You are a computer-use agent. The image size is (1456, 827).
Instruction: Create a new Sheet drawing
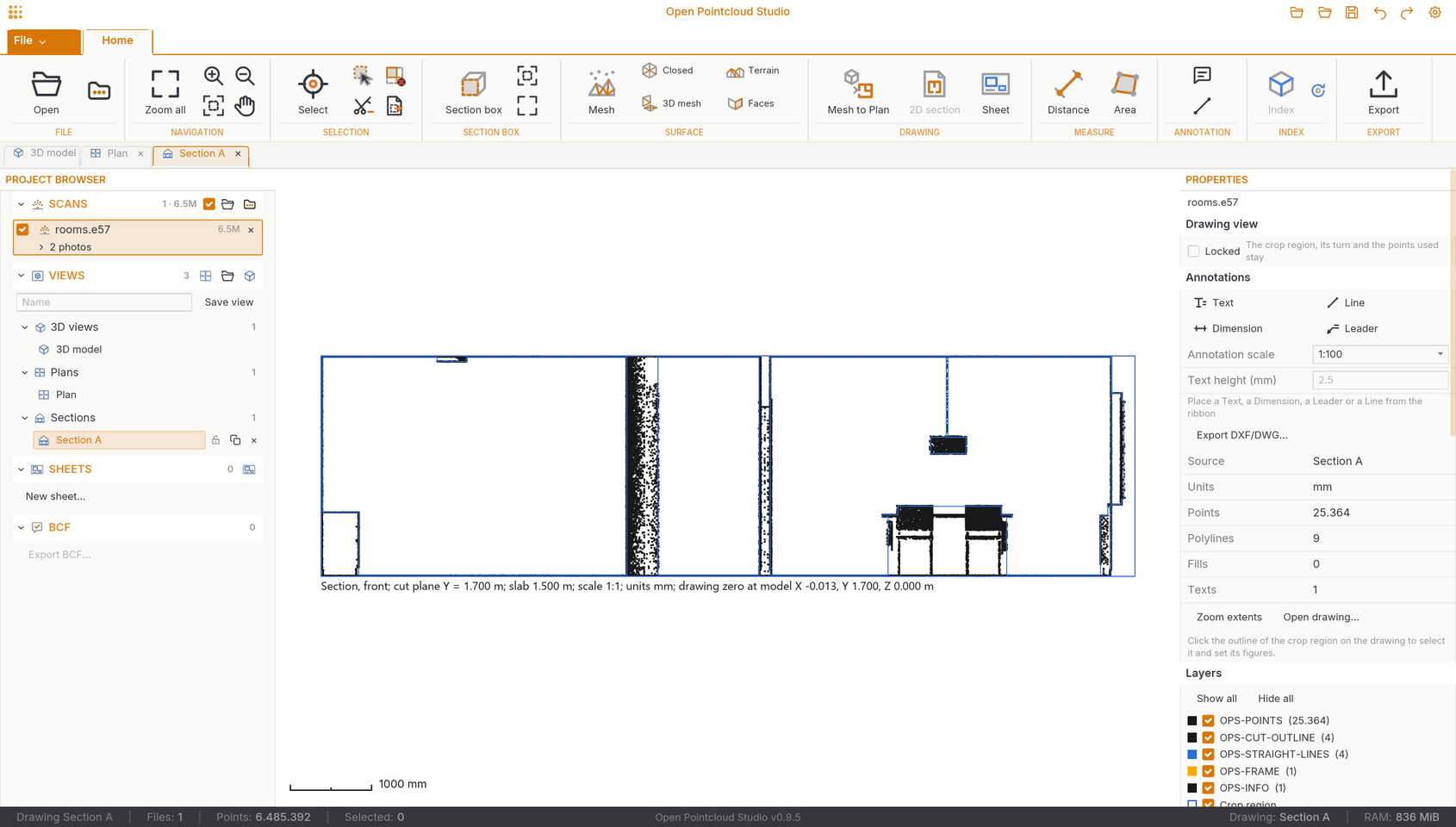(x=995, y=92)
